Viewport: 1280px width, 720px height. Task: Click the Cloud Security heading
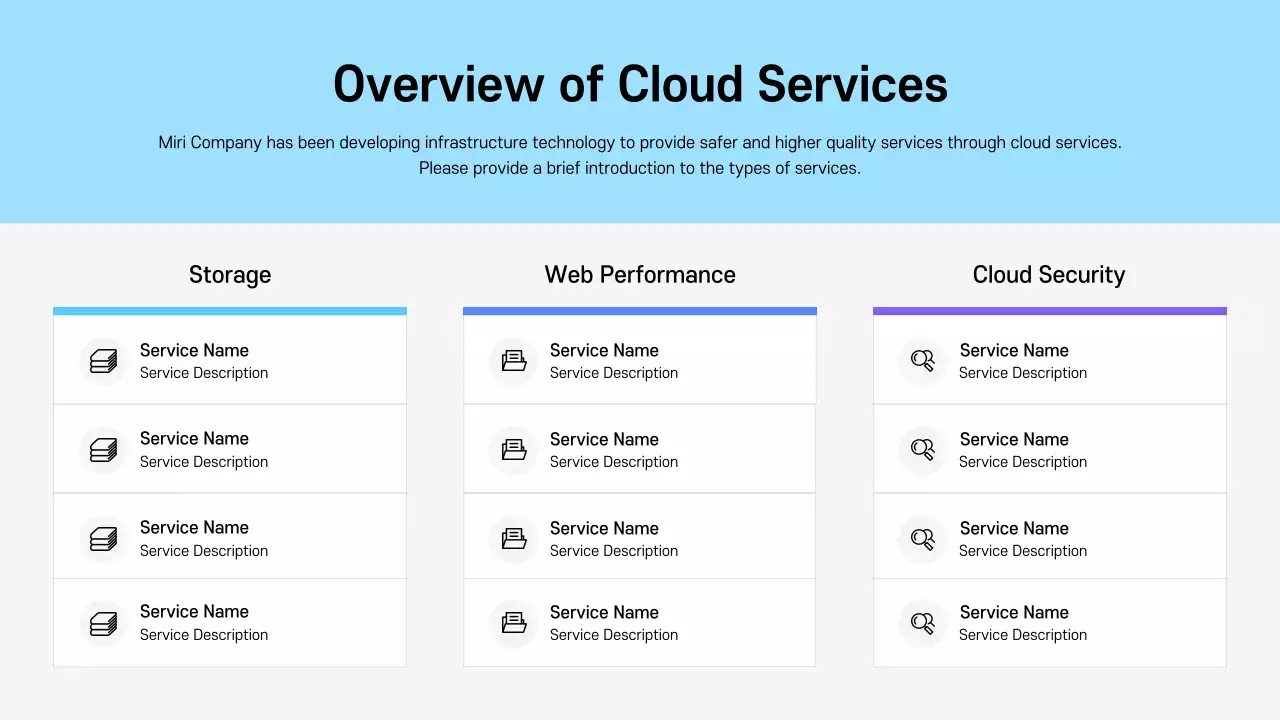coord(1049,274)
